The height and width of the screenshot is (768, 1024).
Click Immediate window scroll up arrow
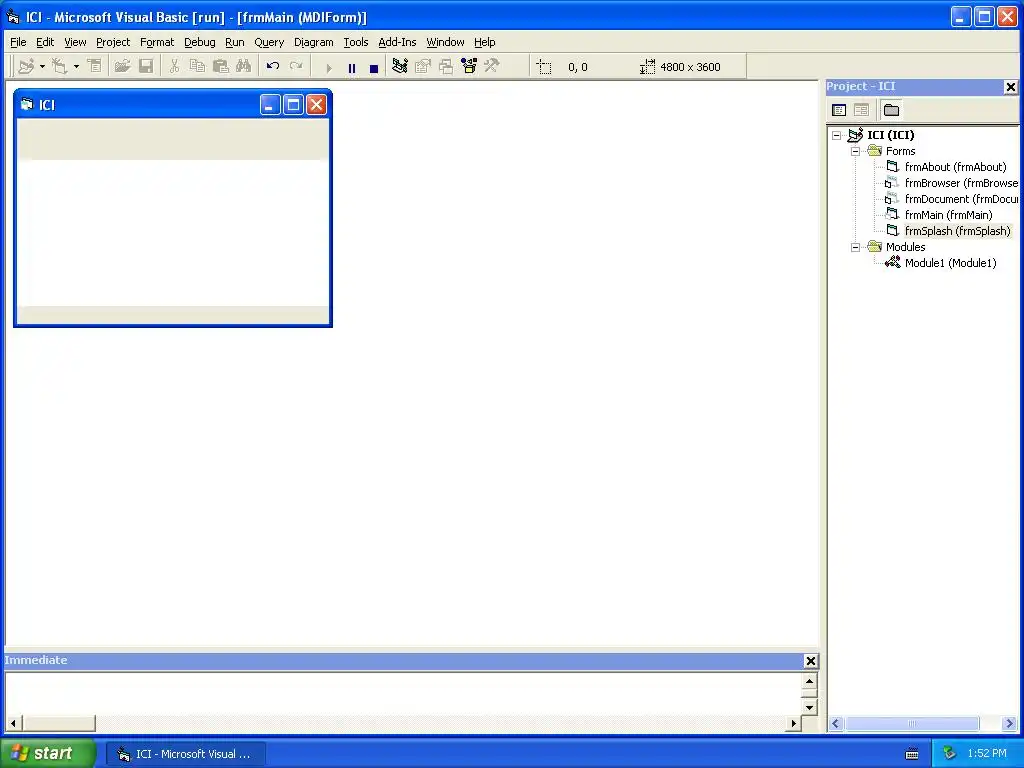point(809,682)
